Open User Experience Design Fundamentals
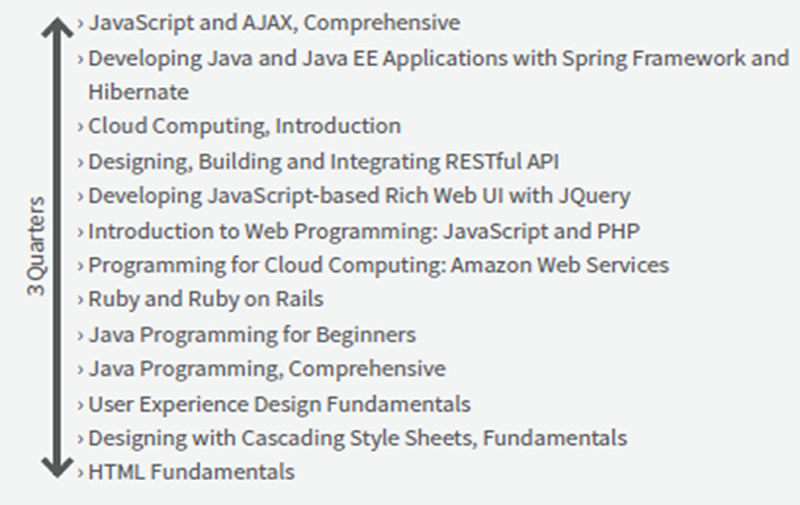This screenshot has width=800, height=505. (x=279, y=404)
